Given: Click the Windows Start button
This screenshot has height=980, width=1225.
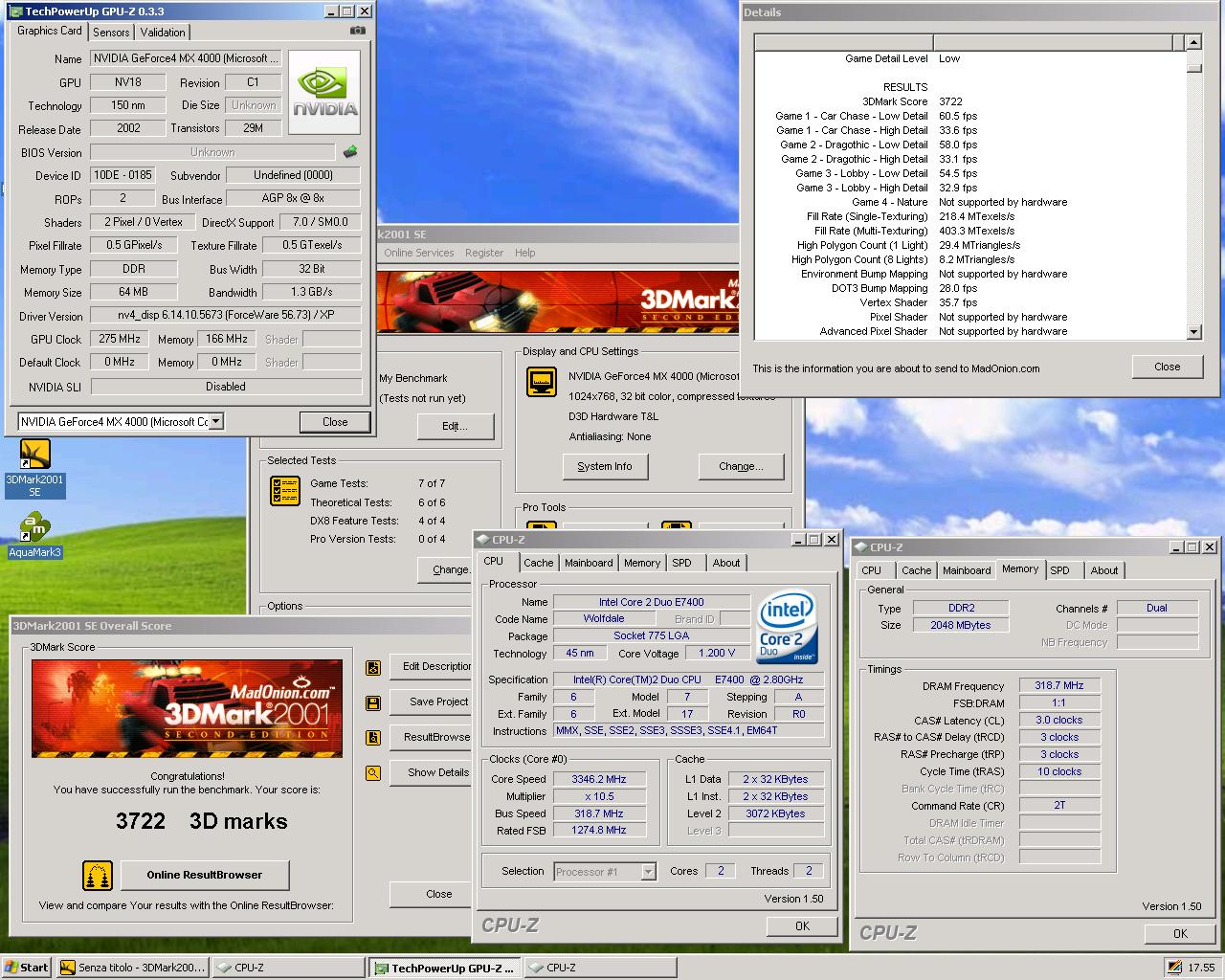Looking at the screenshot, I should pyautogui.click(x=27, y=968).
